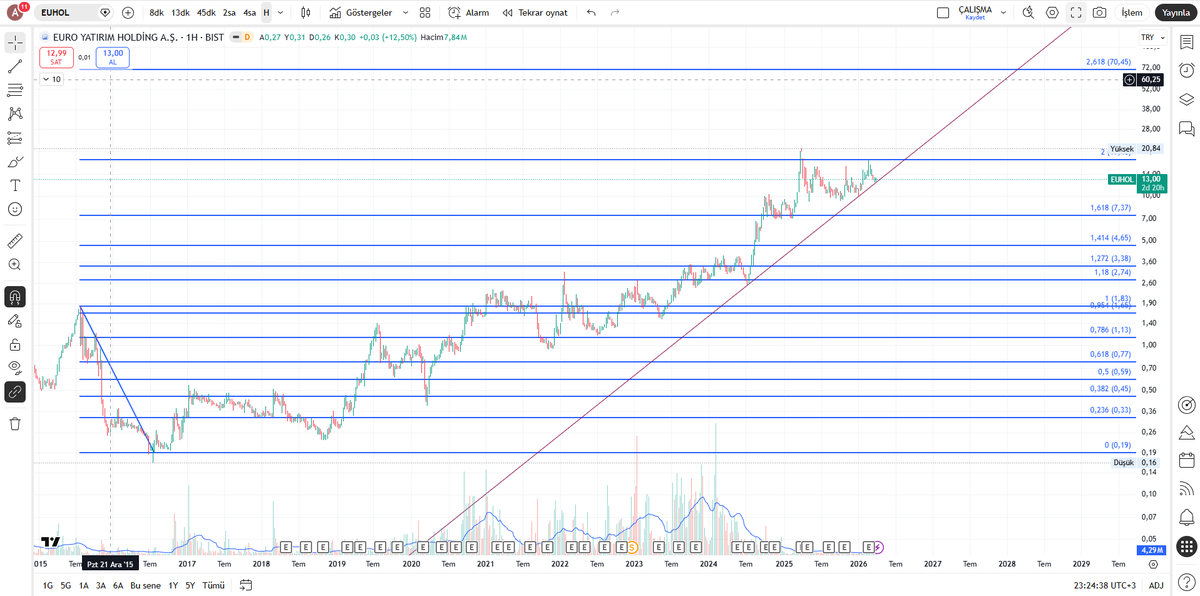Open the İşlem trading panel

coord(1132,13)
